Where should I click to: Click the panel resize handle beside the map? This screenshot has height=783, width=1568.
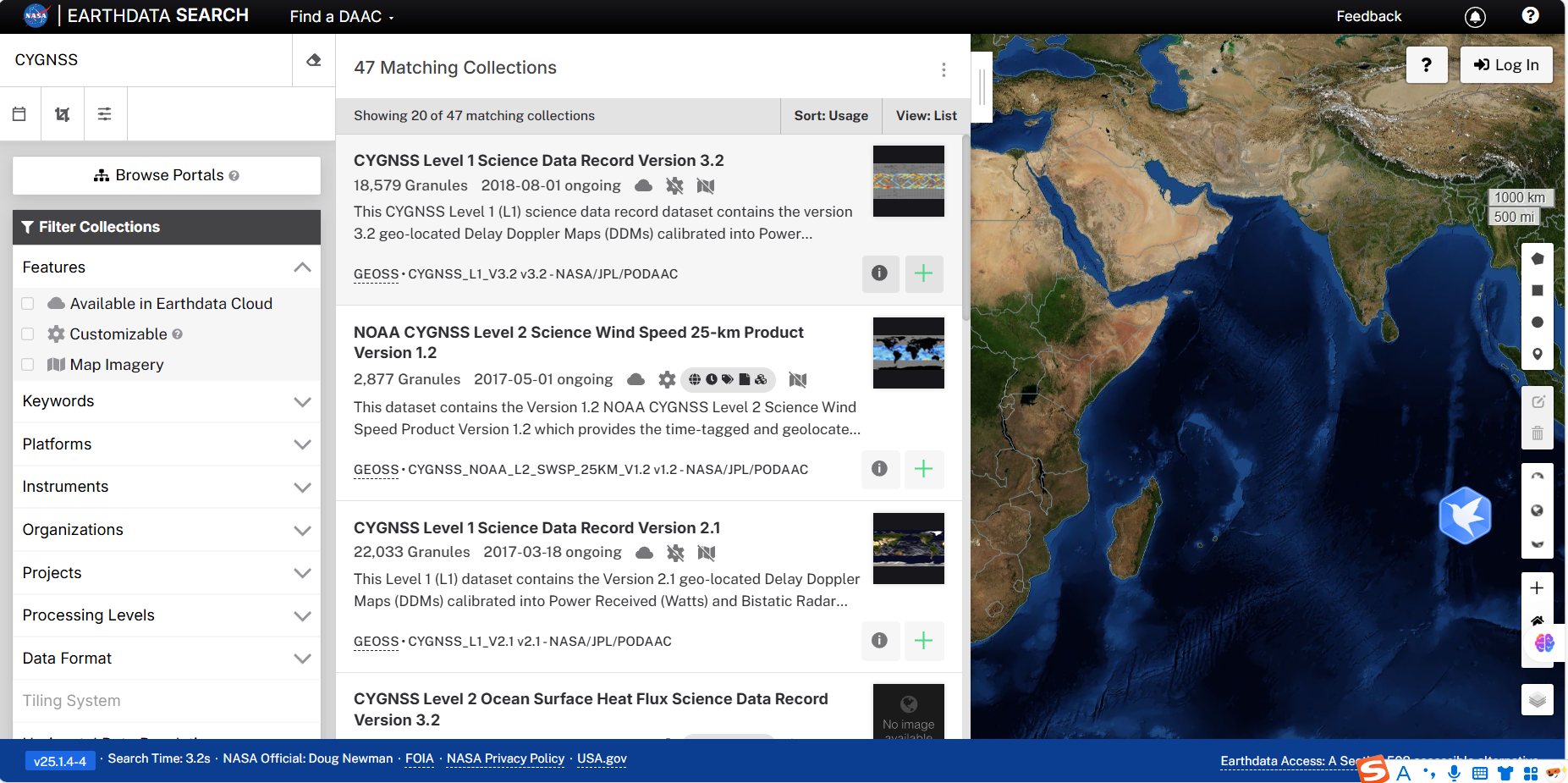(x=982, y=86)
